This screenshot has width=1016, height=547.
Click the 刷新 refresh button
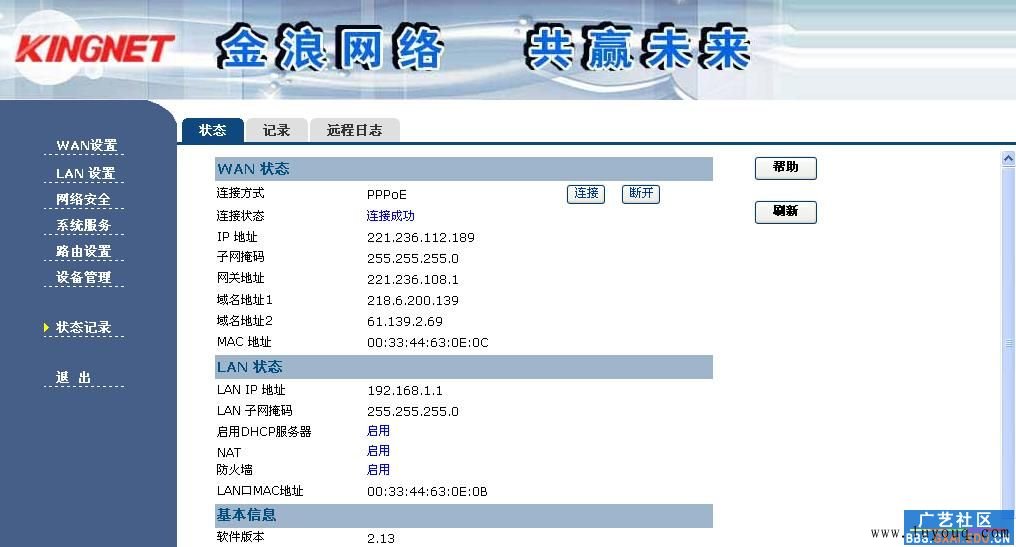coord(785,212)
